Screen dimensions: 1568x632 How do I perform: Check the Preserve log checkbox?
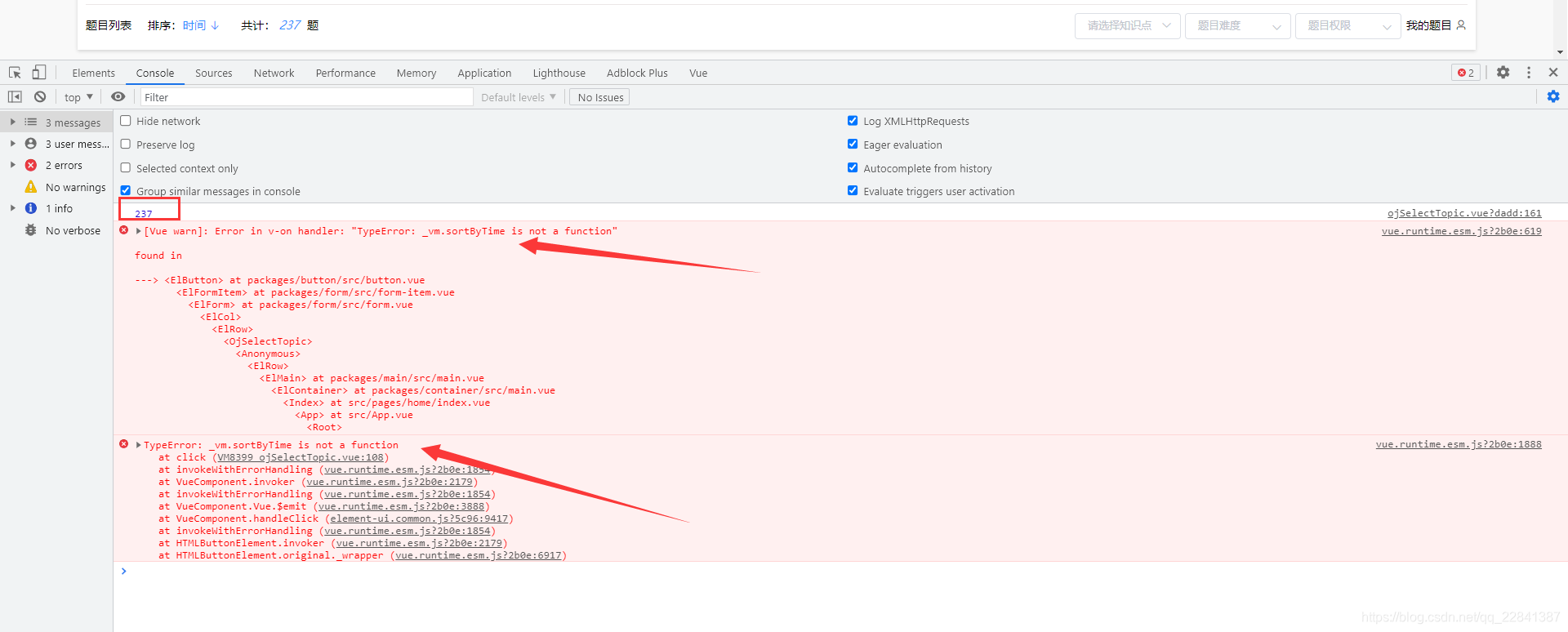(x=126, y=144)
